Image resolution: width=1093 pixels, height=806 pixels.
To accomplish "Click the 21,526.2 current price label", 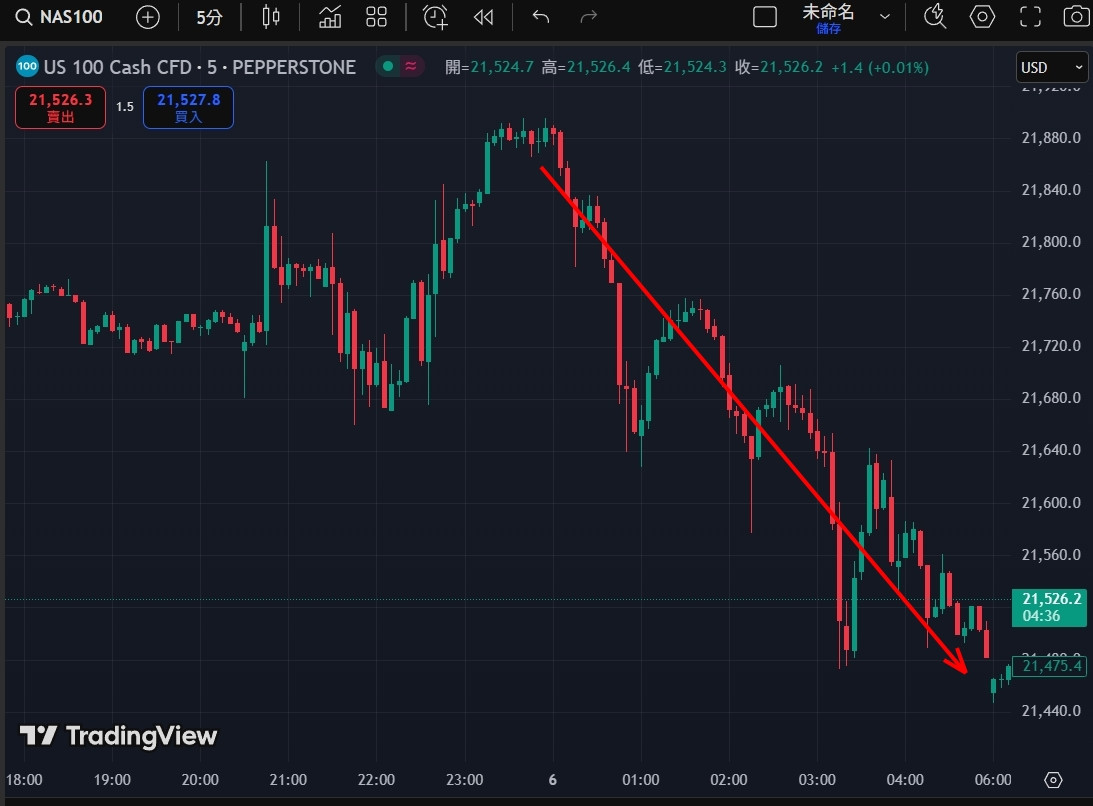I will pyautogui.click(x=1049, y=607).
